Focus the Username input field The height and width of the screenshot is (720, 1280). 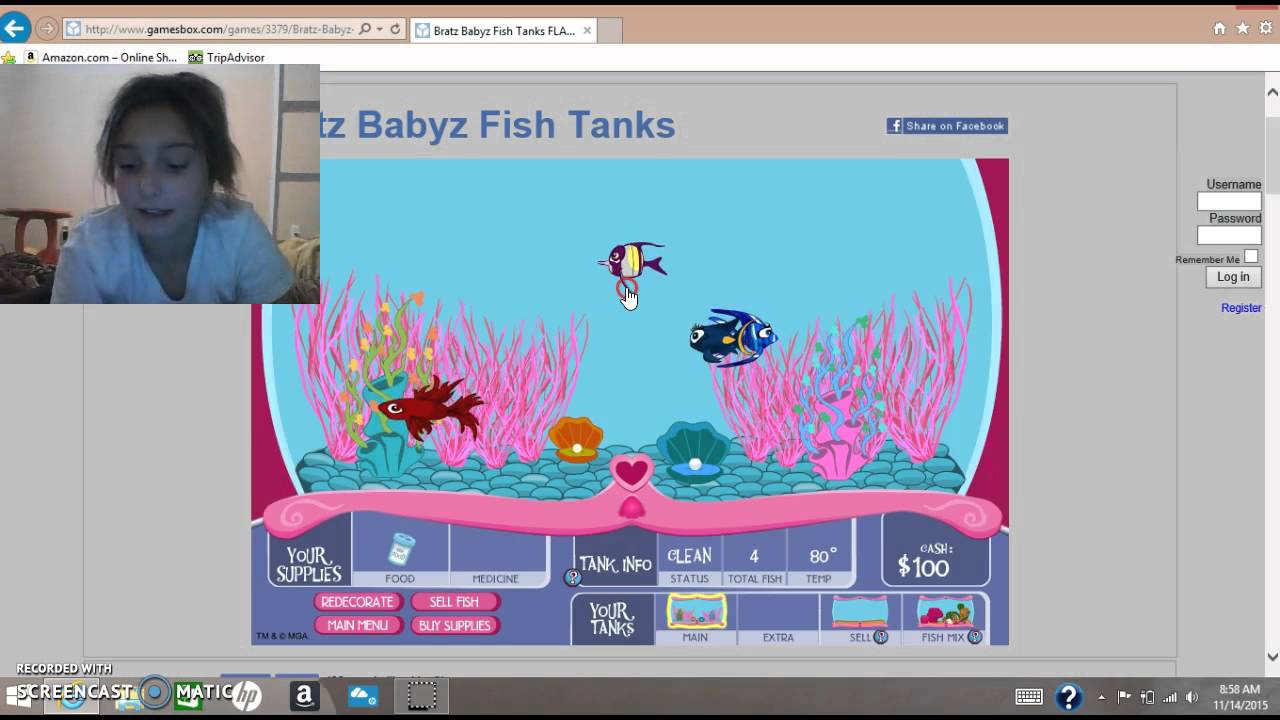click(x=1229, y=201)
